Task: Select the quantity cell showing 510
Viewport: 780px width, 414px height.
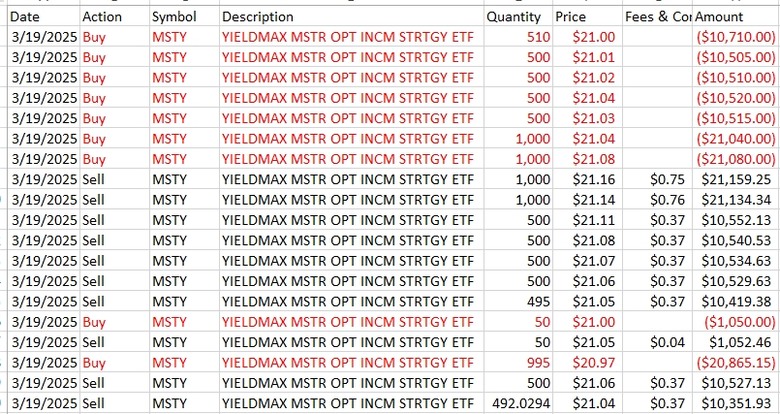Action: (518, 37)
